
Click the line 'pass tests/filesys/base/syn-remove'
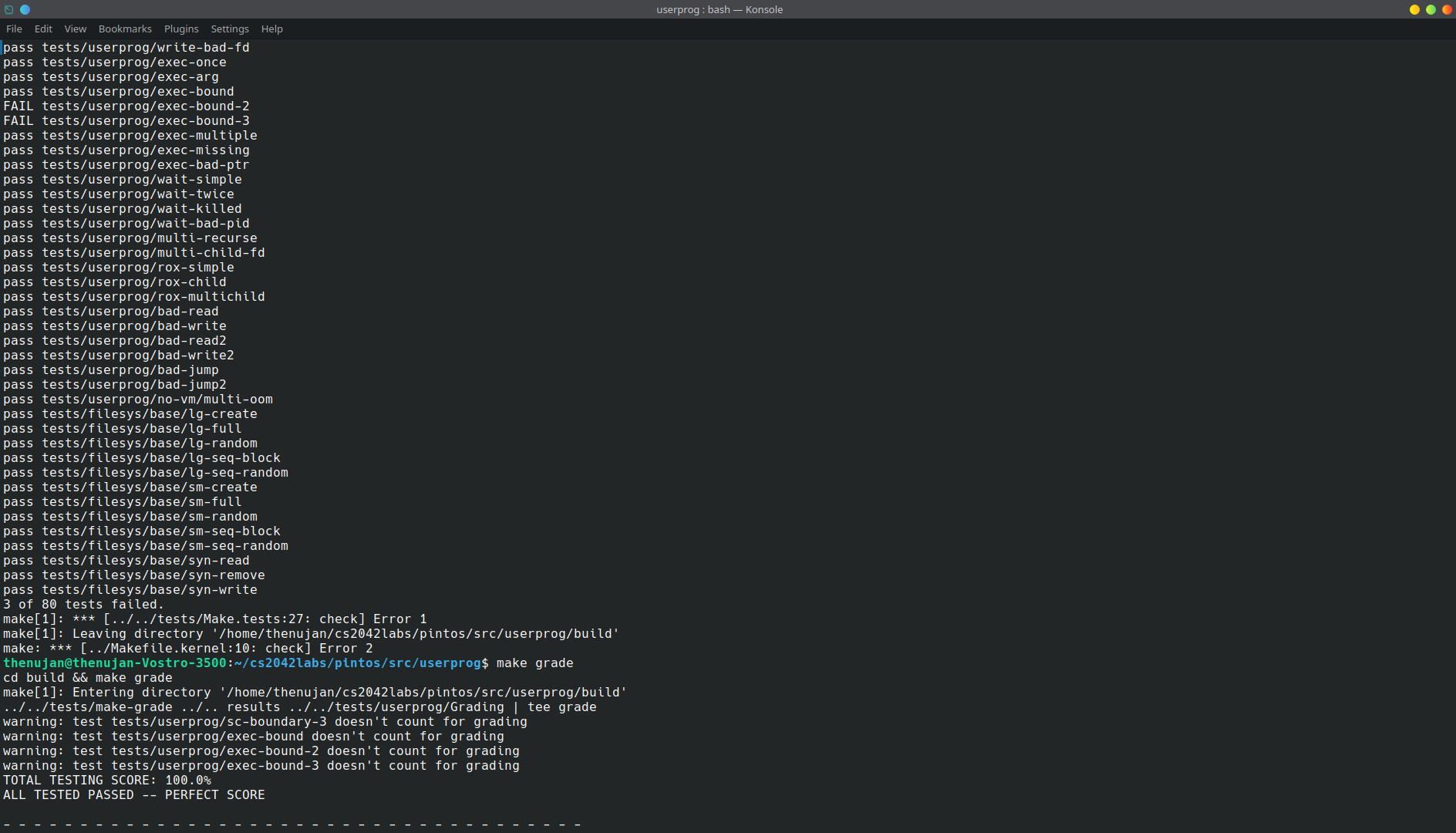(x=134, y=575)
